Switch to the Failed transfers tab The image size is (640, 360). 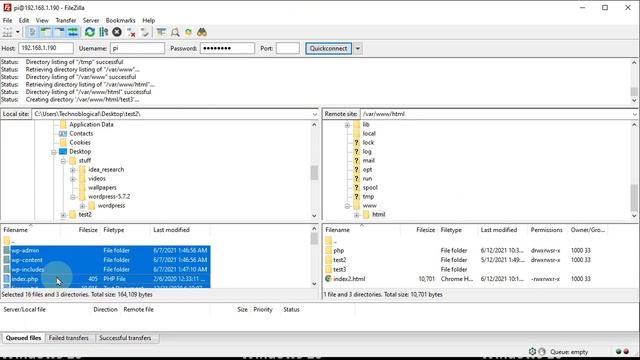69,338
